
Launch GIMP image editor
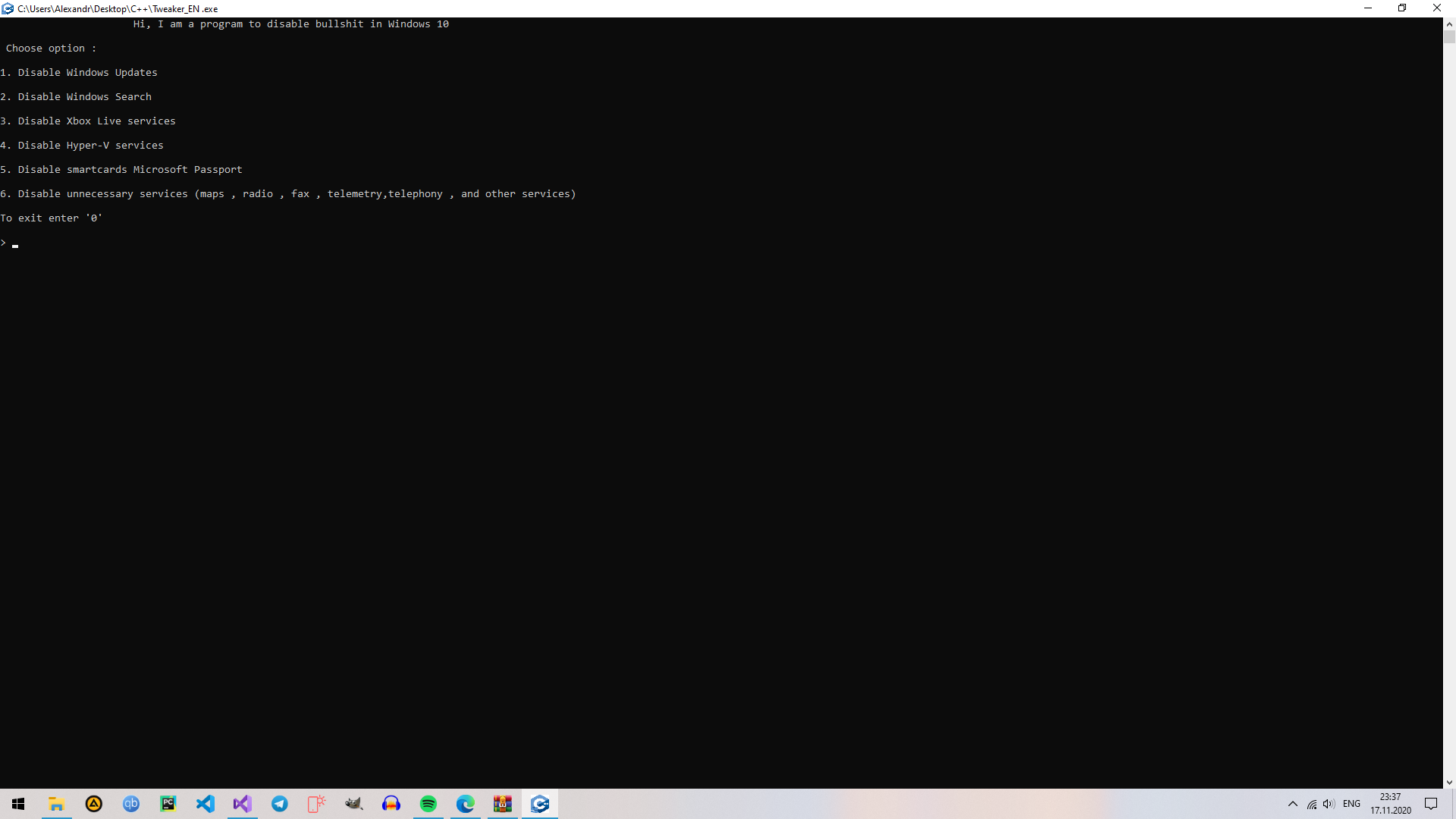click(x=353, y=804)
